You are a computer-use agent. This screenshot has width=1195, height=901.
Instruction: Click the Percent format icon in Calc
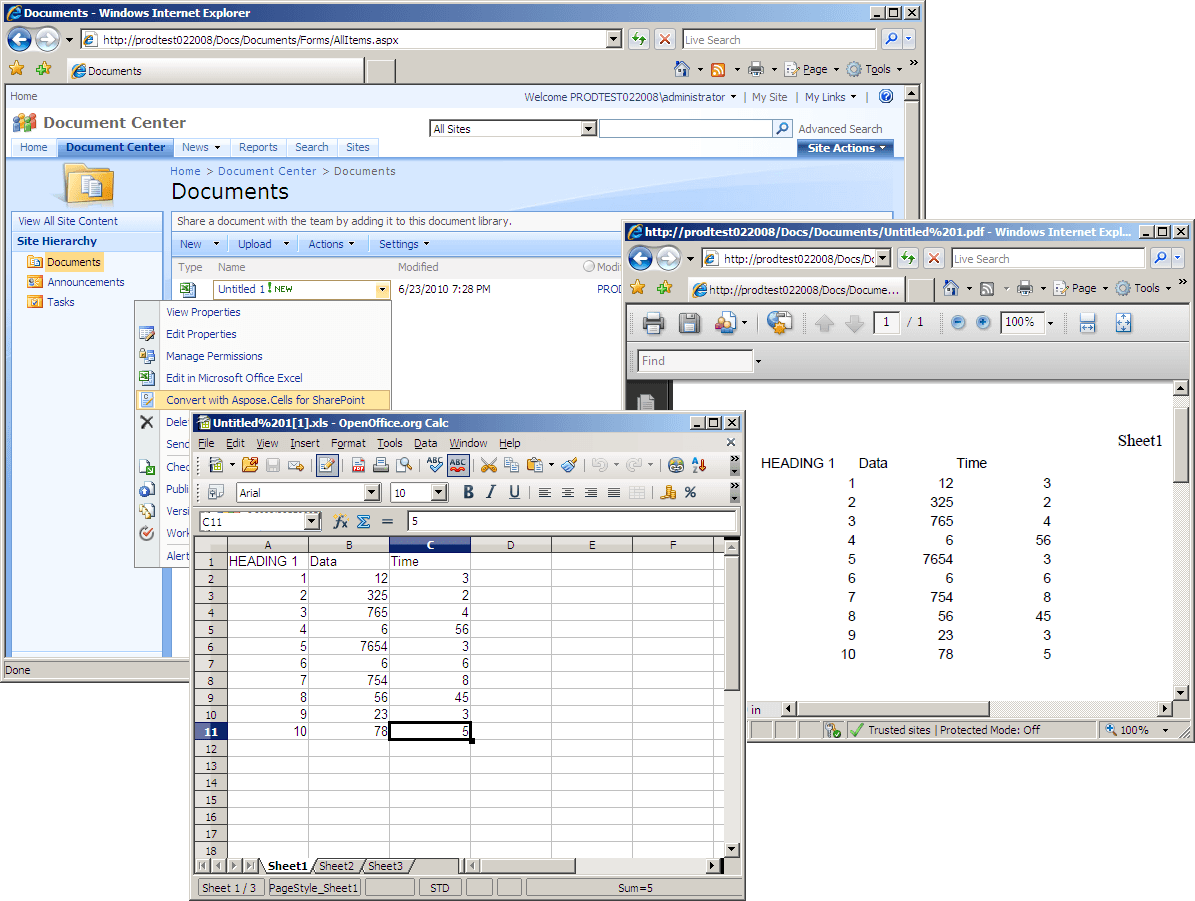click(x=690, y=492)
